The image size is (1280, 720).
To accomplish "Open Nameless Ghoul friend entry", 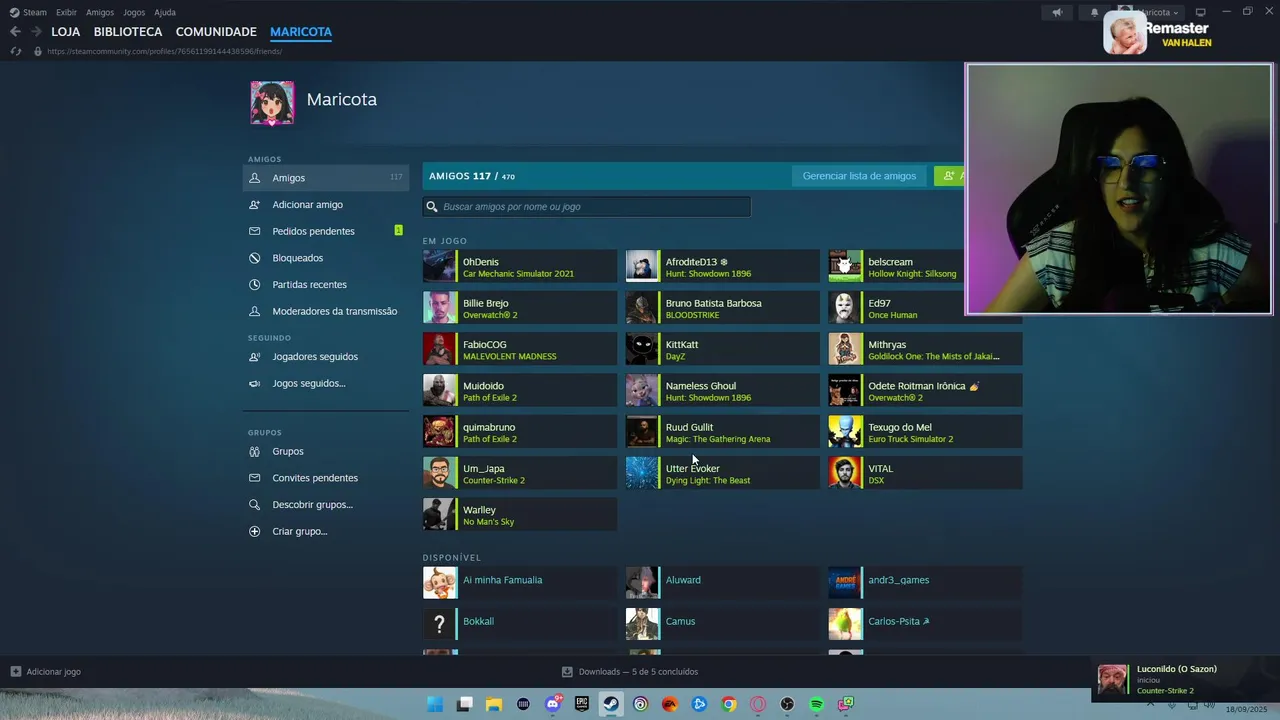I will 723,391.
